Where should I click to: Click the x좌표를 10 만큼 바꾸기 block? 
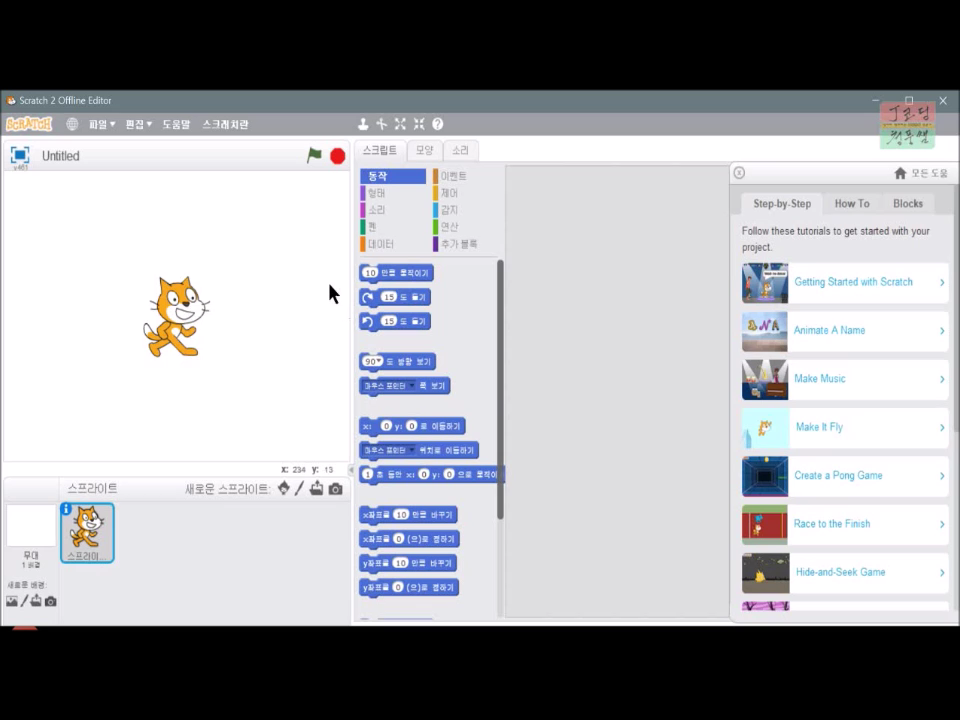[x=408, y=515]
